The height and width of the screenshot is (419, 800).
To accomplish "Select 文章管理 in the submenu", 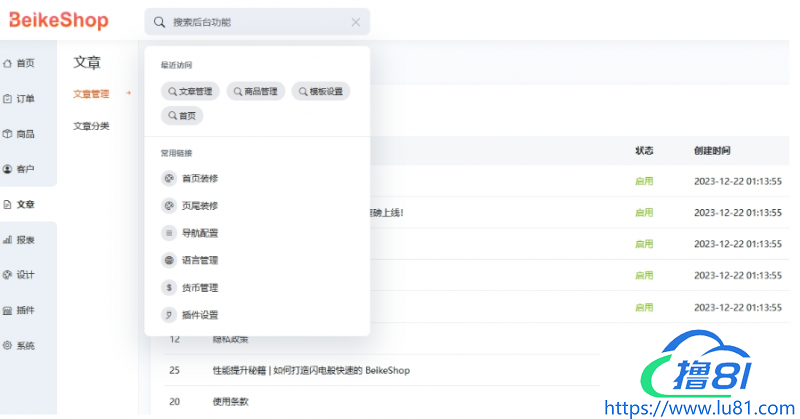I will [x=91, y=94].
